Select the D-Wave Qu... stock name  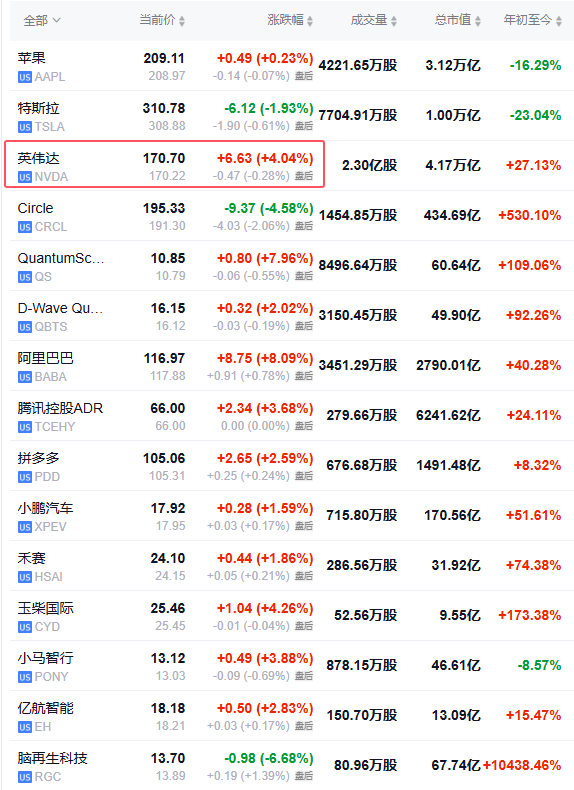pyautogui.click(x=60, y=308)
